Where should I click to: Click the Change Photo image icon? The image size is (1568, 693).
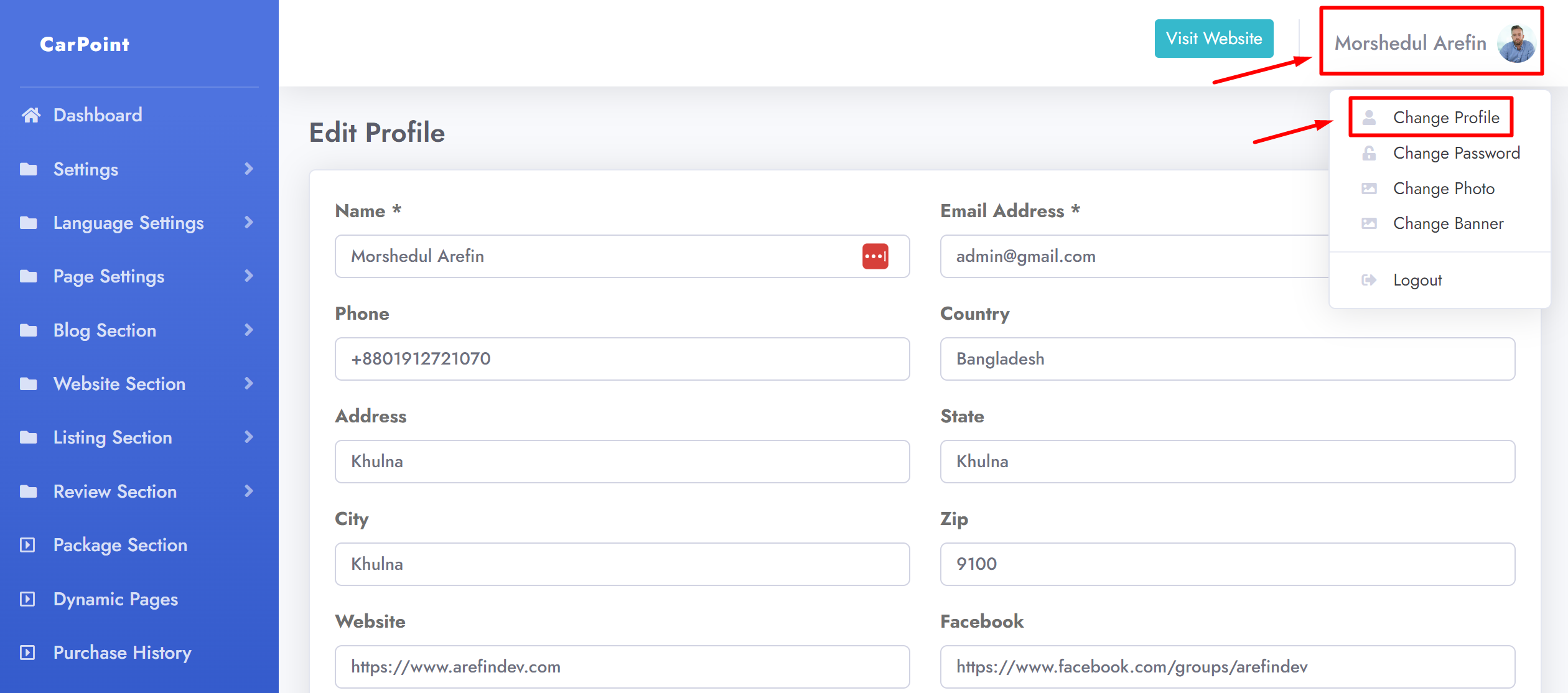(1369, 188)
